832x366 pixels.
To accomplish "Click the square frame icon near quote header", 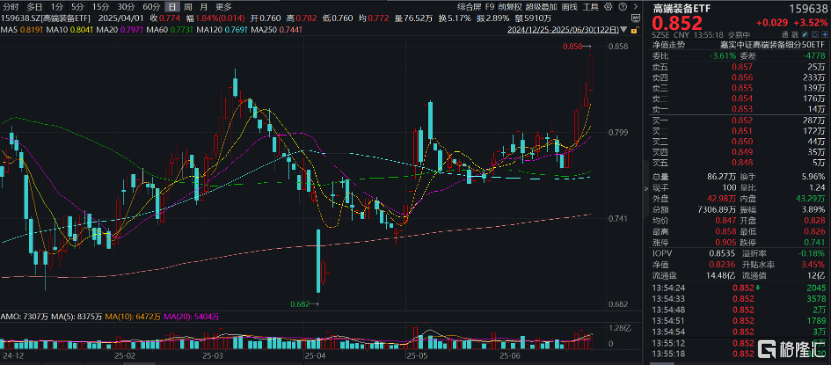I will click(x=815, y=34).
